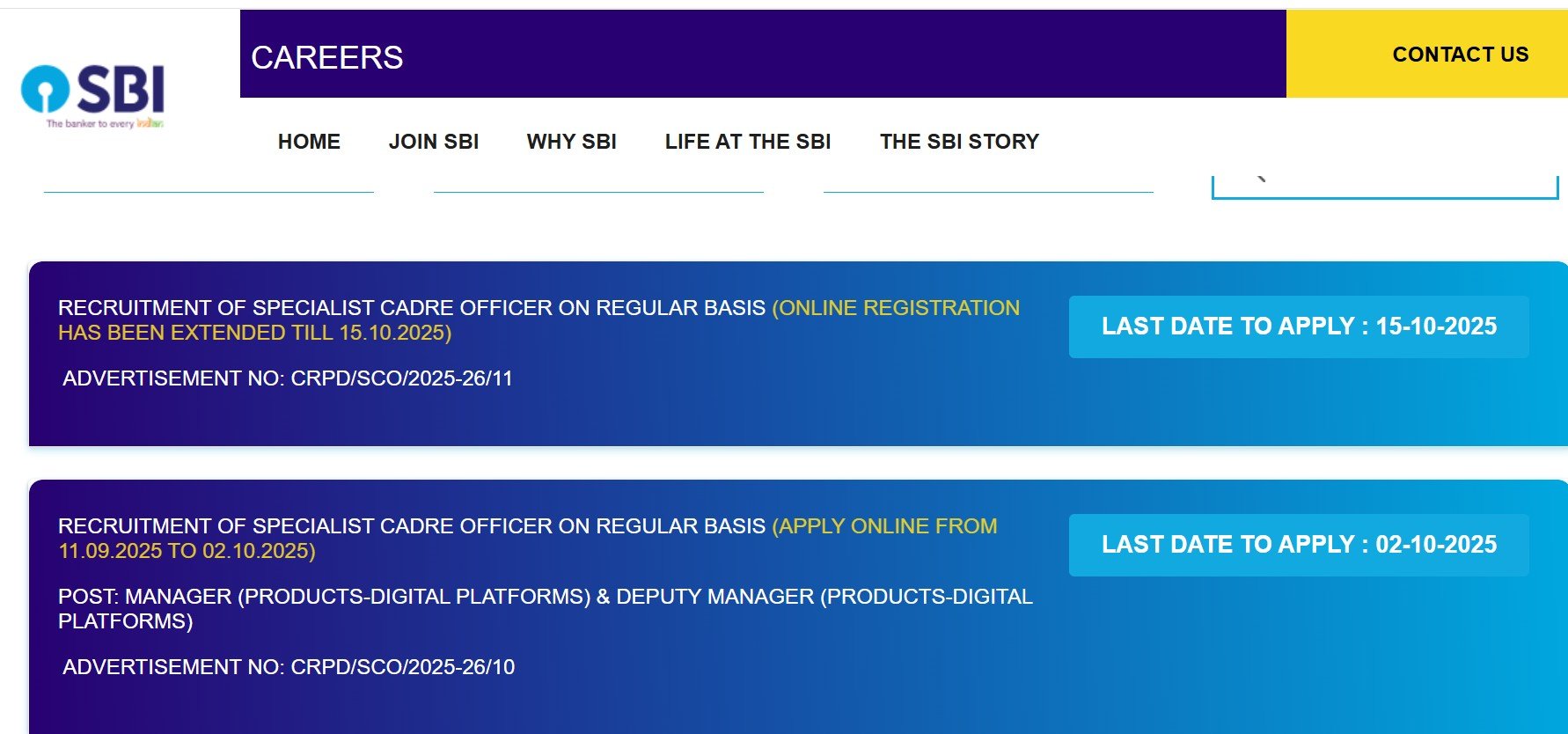Open LIFE AT THE SBI menu
This screenshot has width=1568, height=734.
pos(747,142)
